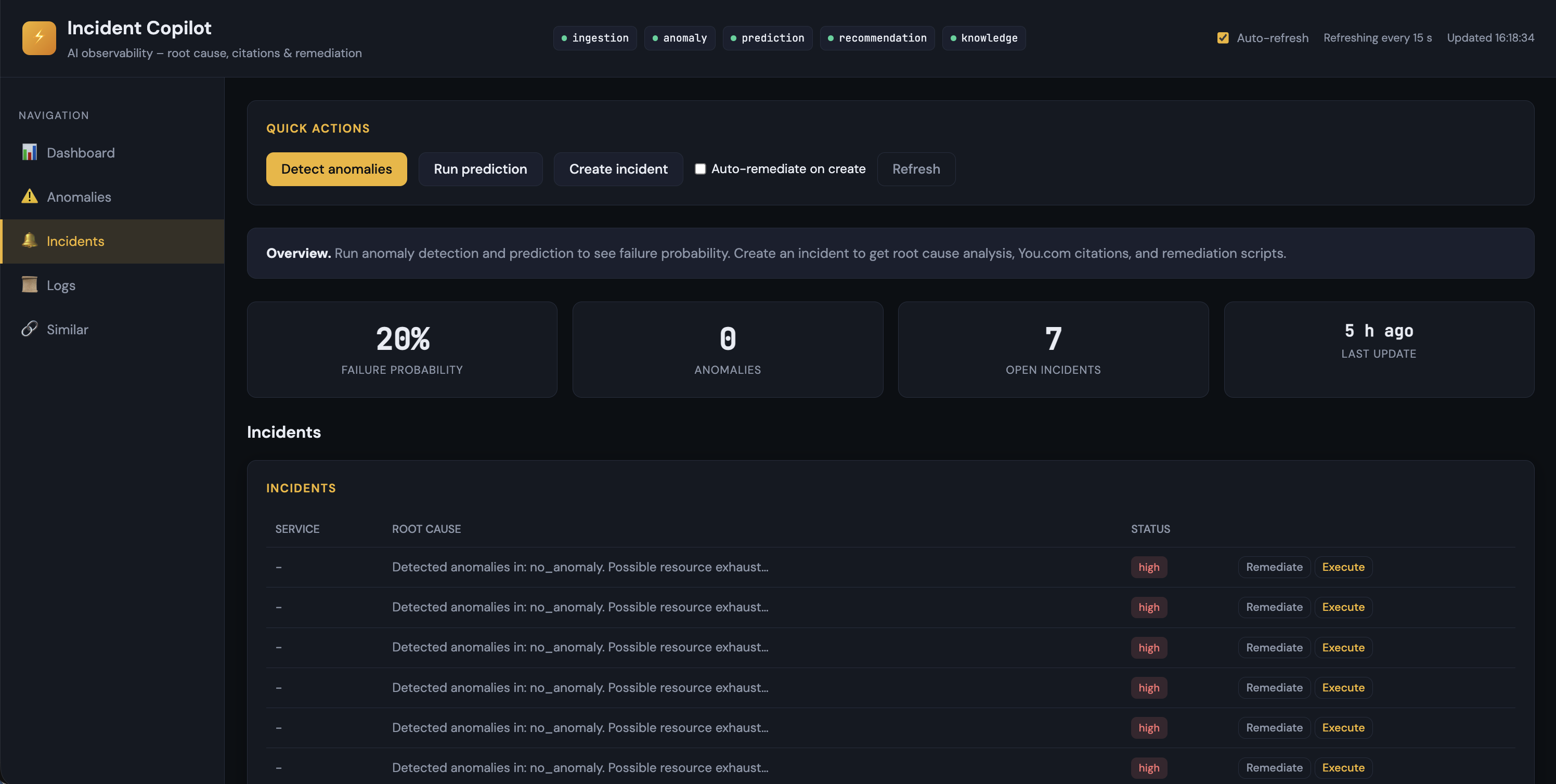Click the knowledge service status pill

pos(983,38)
